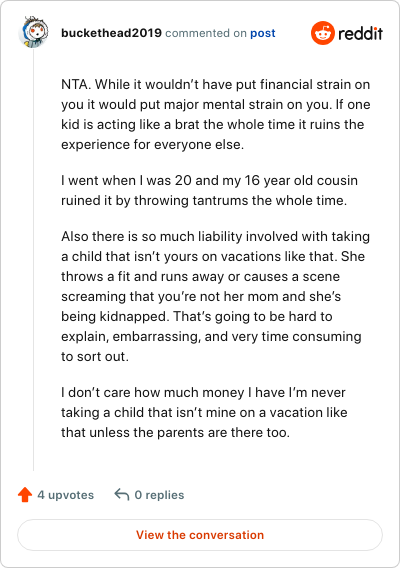
Task: Click the "0 replies" label
Action: pos(159,495)
